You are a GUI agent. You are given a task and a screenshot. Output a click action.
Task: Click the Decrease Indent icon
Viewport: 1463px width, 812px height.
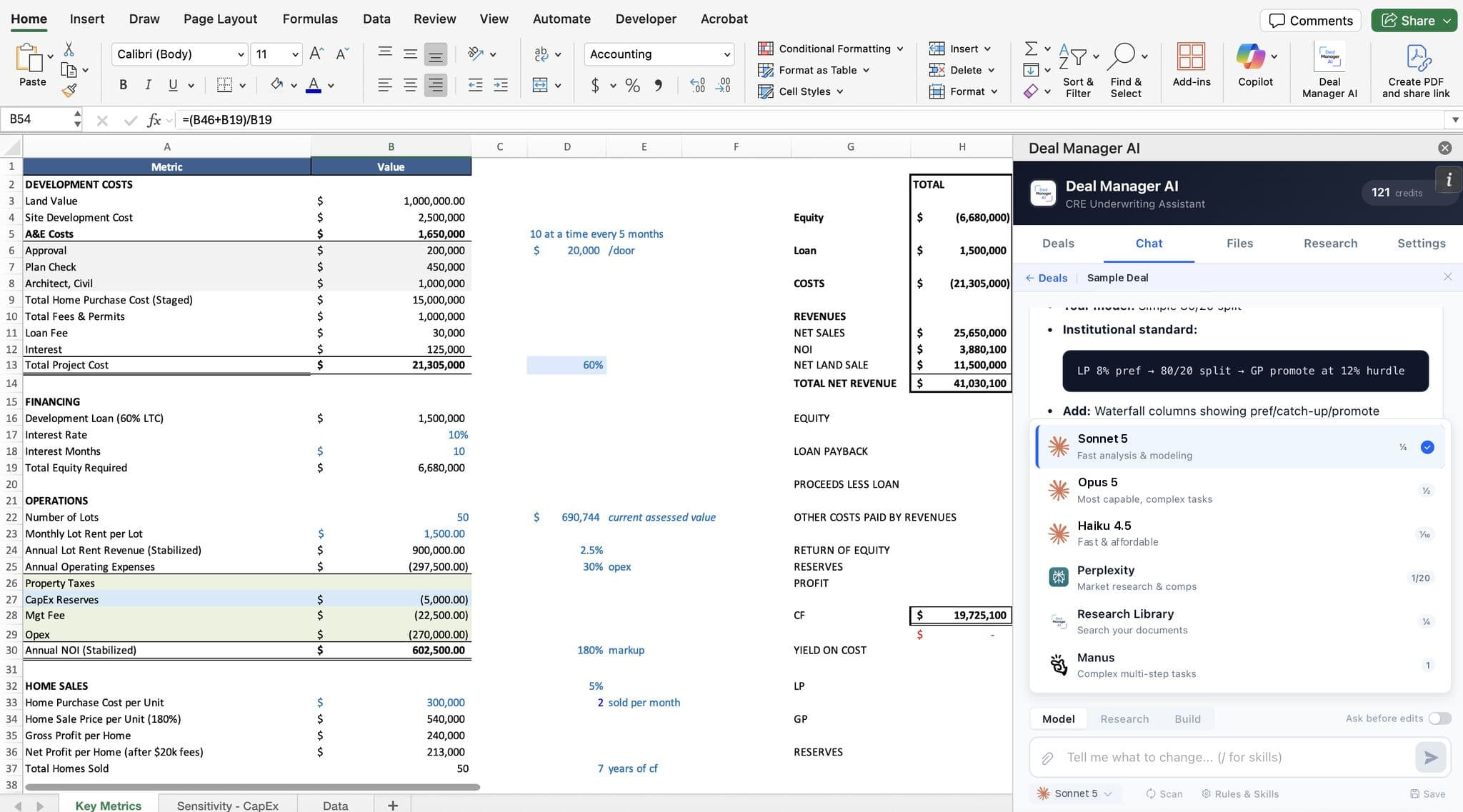(475, 86)
